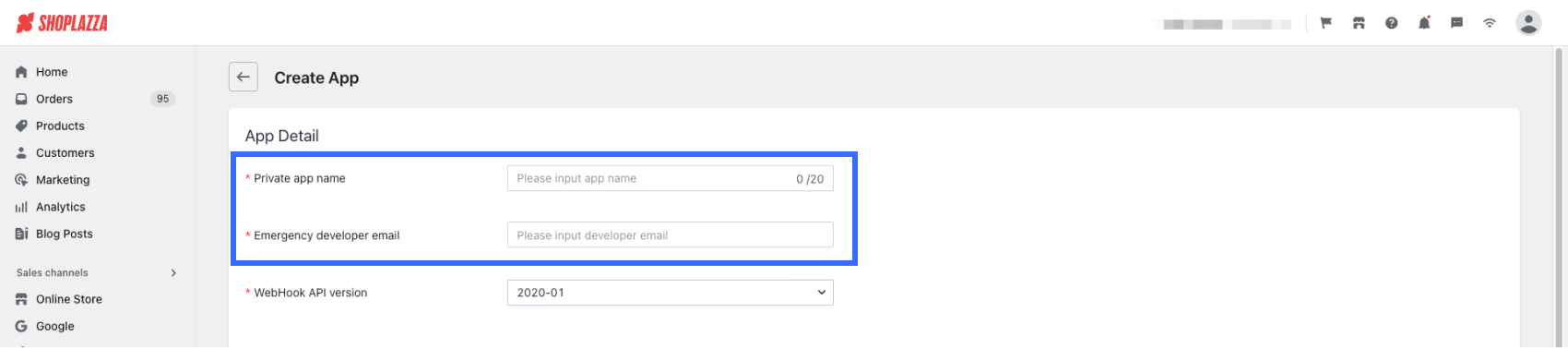The image size is (1568, 348).
Task: Open notifications bell icon
Action: tap(1424, 23)
